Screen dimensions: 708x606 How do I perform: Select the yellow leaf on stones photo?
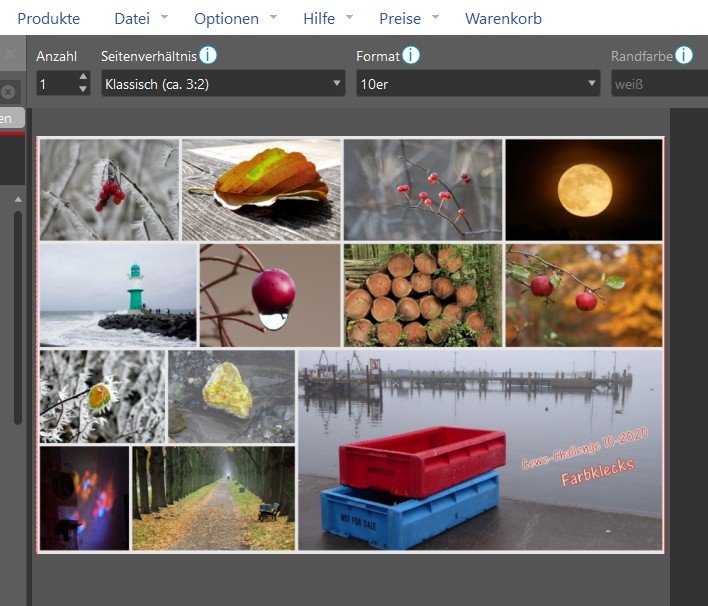(232, 396)
